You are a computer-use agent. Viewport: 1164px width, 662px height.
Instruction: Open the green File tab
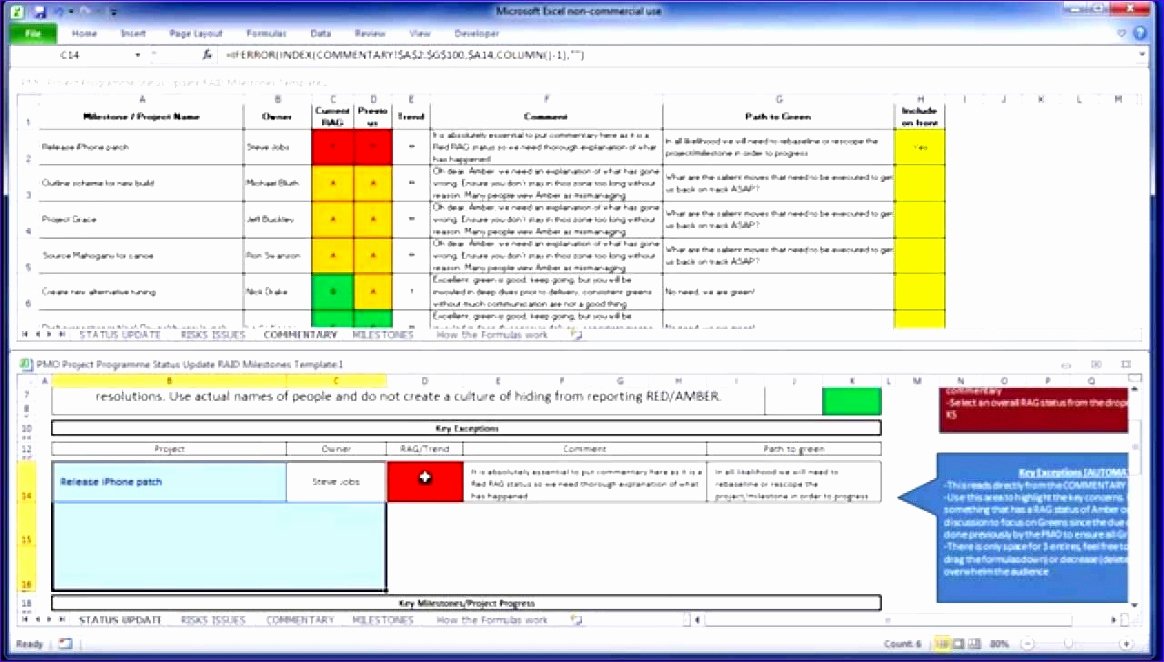click(x=33, y=33)
